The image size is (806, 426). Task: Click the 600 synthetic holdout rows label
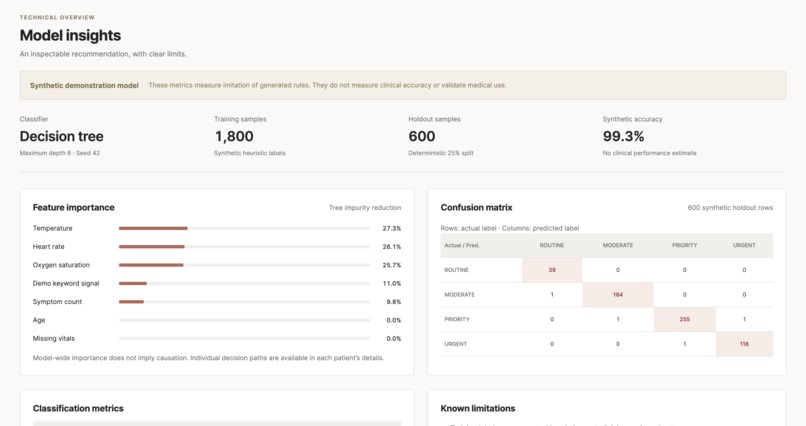(x=730, y=208)
